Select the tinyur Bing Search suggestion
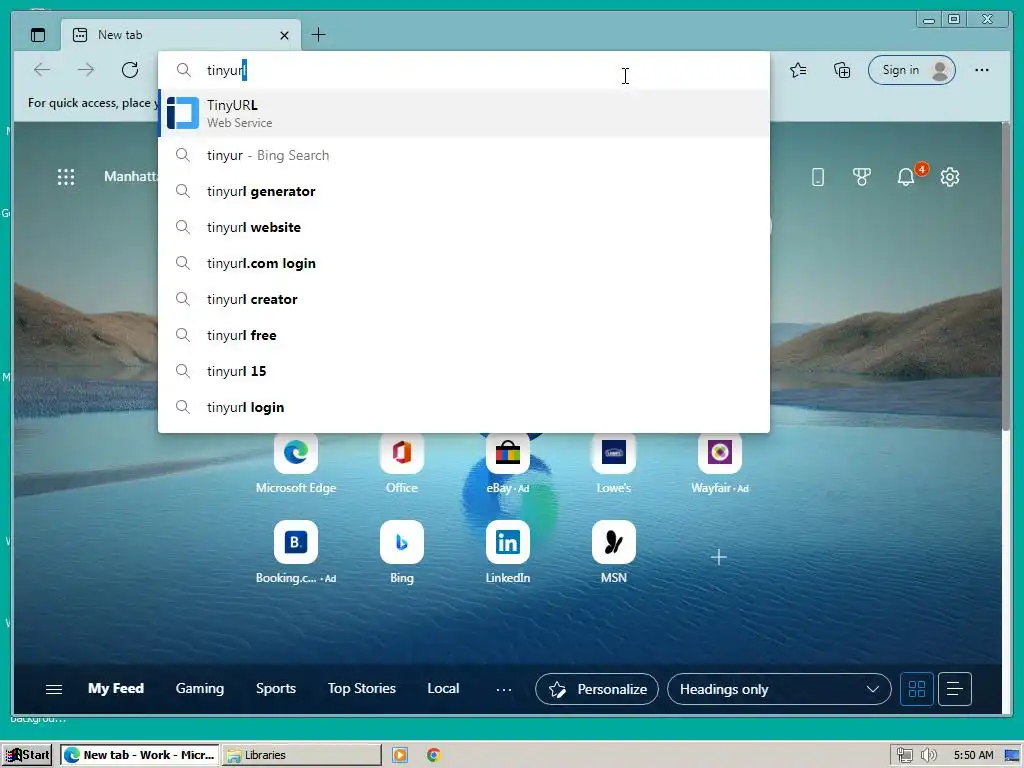Image resolution: width=1024 pixels, height=768 pixels. pyautogui.click(x=464, y=155)
